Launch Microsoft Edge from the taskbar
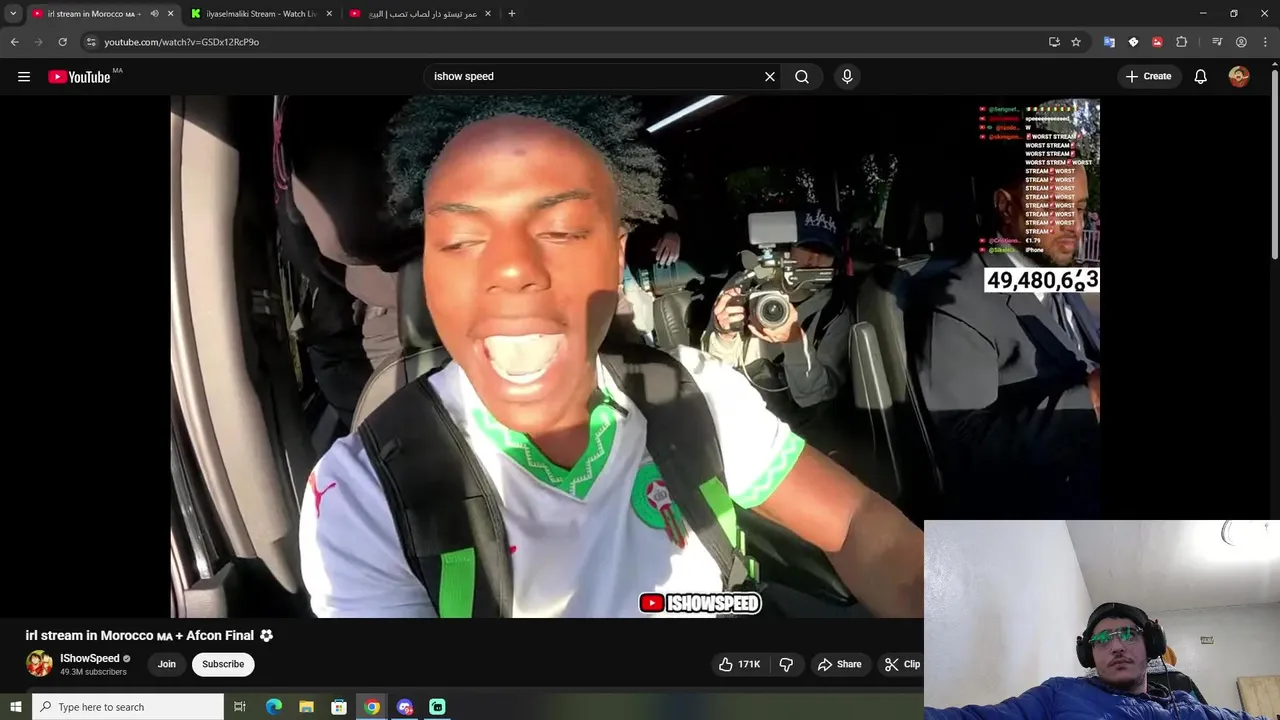Viewport: 1280px width, 720px height. (x=274, y=707)
